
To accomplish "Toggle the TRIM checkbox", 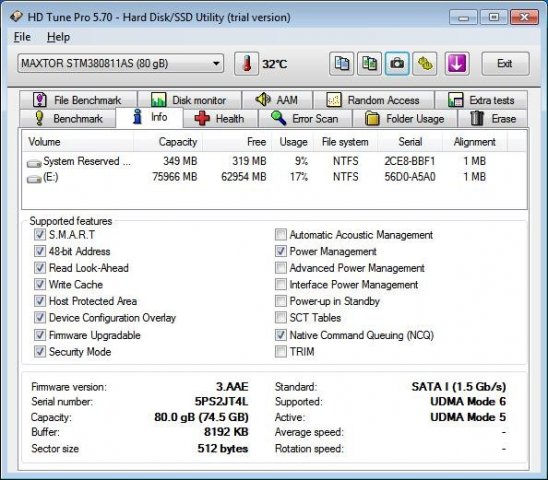I will point(281,351).
